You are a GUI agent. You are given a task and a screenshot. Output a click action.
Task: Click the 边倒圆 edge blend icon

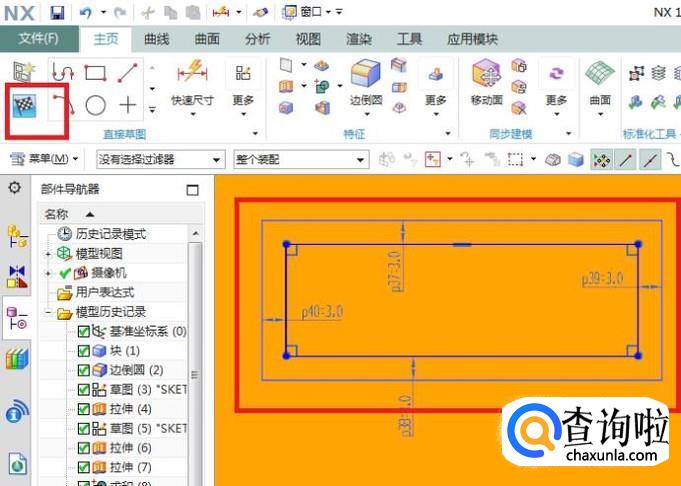(x=366, y=73)
